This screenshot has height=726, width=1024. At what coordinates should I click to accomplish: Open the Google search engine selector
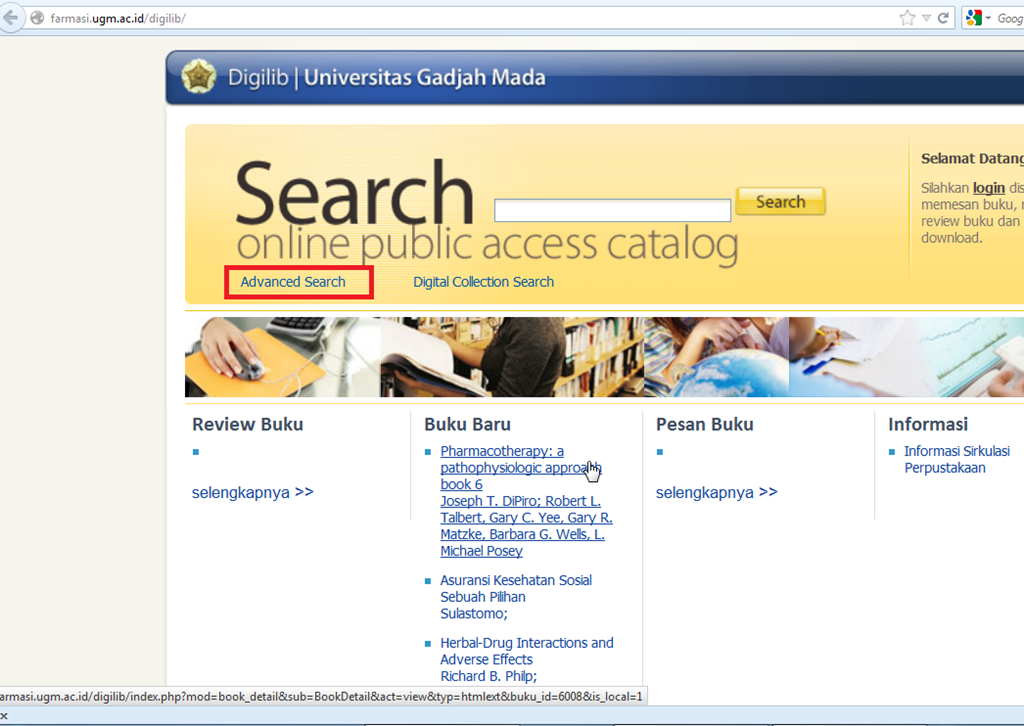[978, 18]
